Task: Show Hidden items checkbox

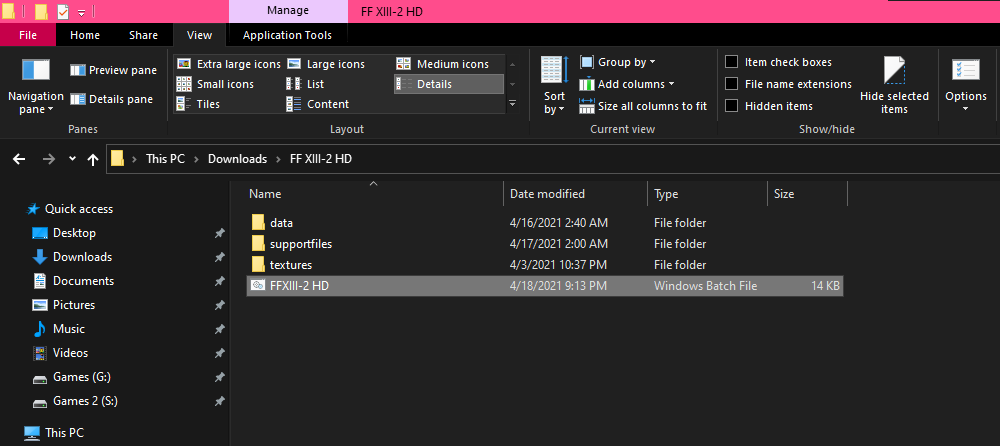Action: 732,106
